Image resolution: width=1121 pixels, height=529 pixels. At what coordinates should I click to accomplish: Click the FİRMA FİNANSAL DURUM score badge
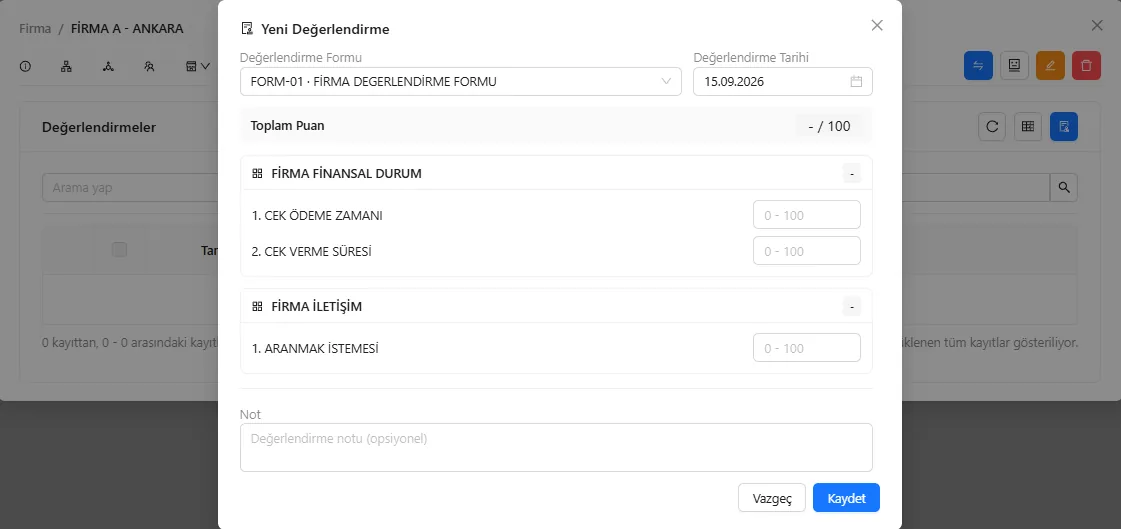coord(851,174)
